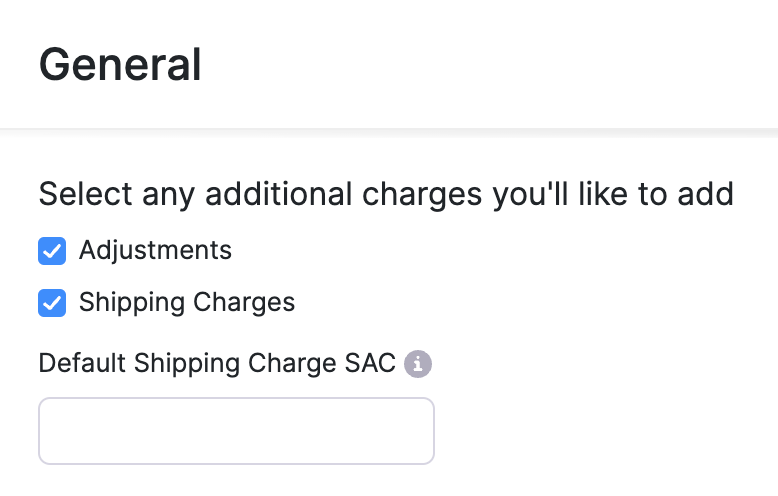Image resolution: width=778 pixels, height=496 pixels.
Task: Turn off Shipping Charges as an additional charge
Action: tap(52, 303)
